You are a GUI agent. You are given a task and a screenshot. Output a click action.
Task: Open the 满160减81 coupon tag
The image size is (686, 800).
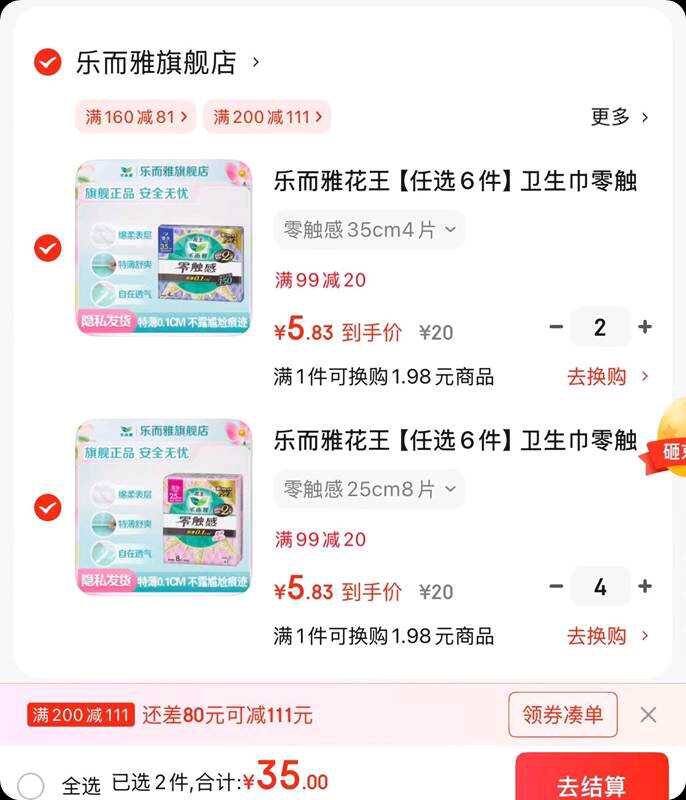click(x=136, y=117)
